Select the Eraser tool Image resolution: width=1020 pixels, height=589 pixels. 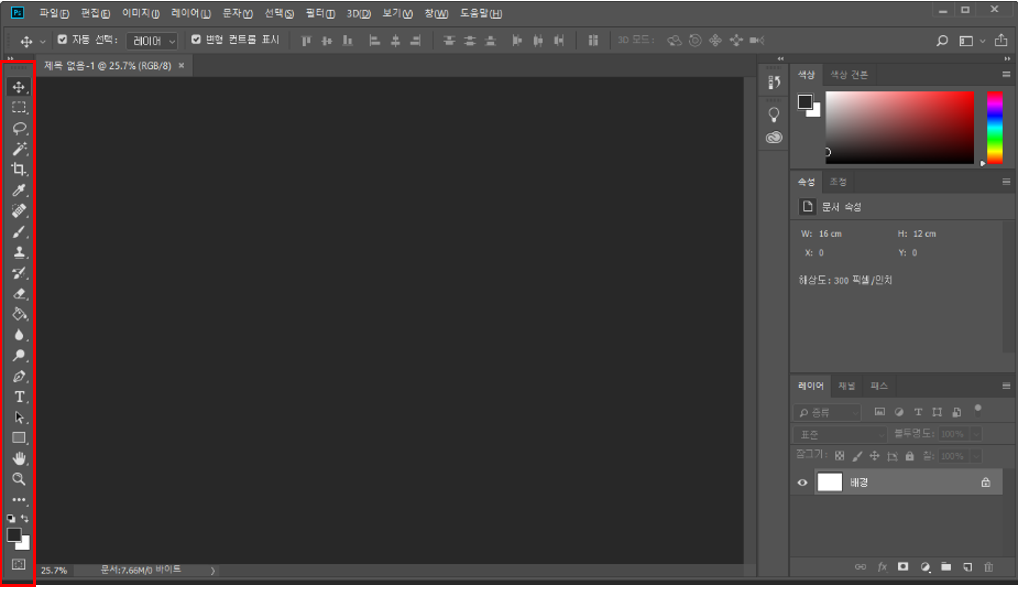(19, 294)
